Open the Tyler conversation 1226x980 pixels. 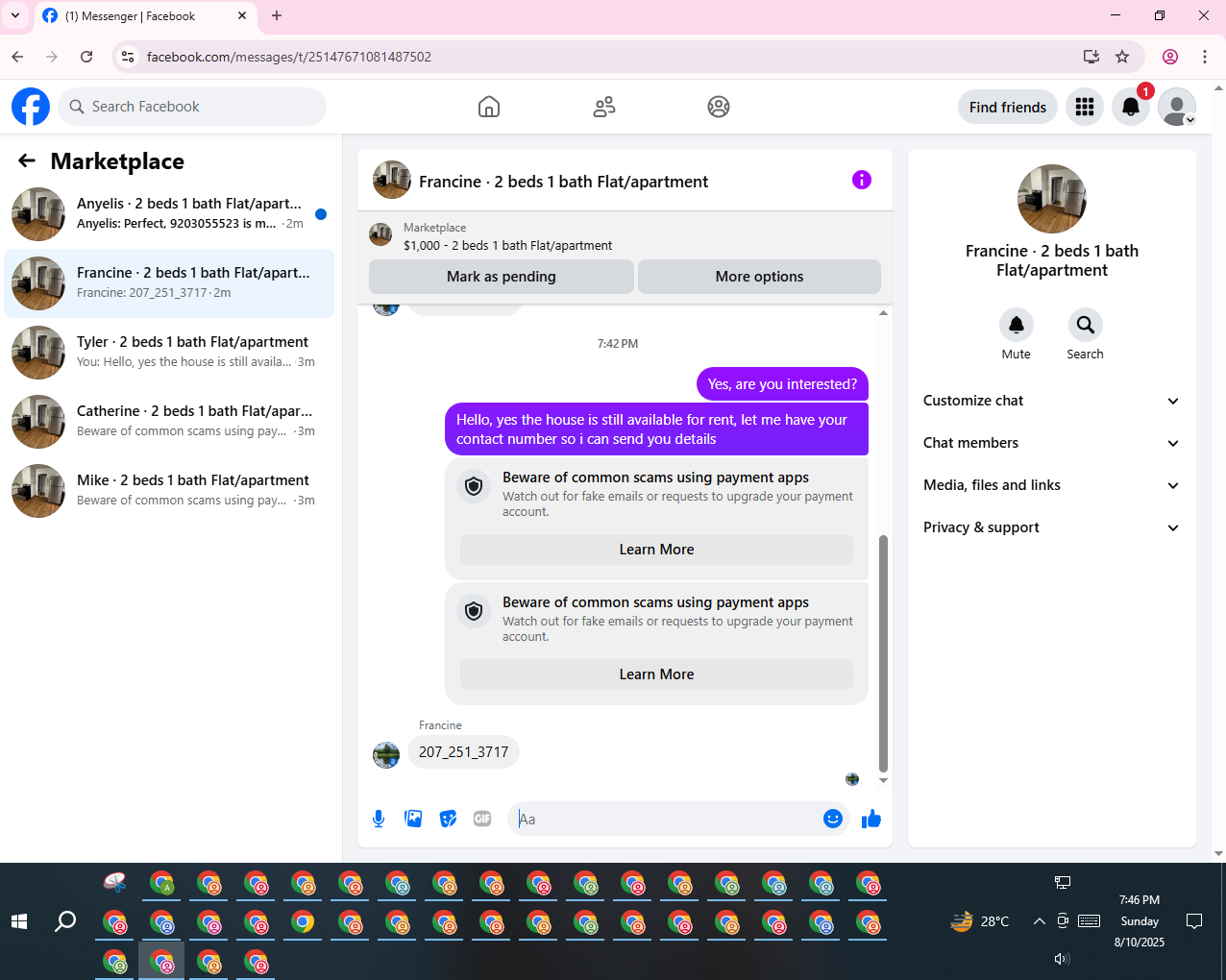(169, 353)
